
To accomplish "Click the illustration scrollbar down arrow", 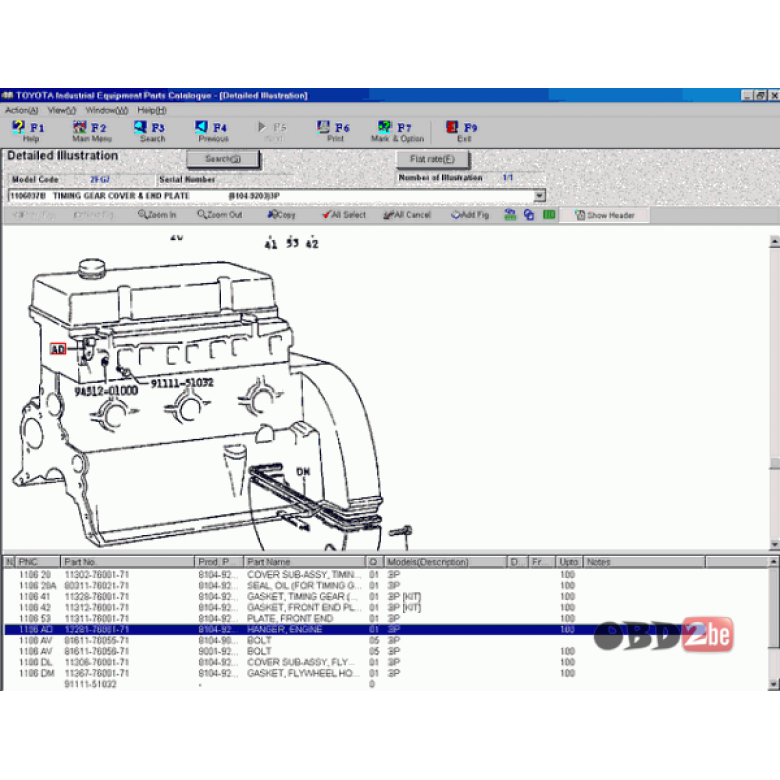I will 774,544.
